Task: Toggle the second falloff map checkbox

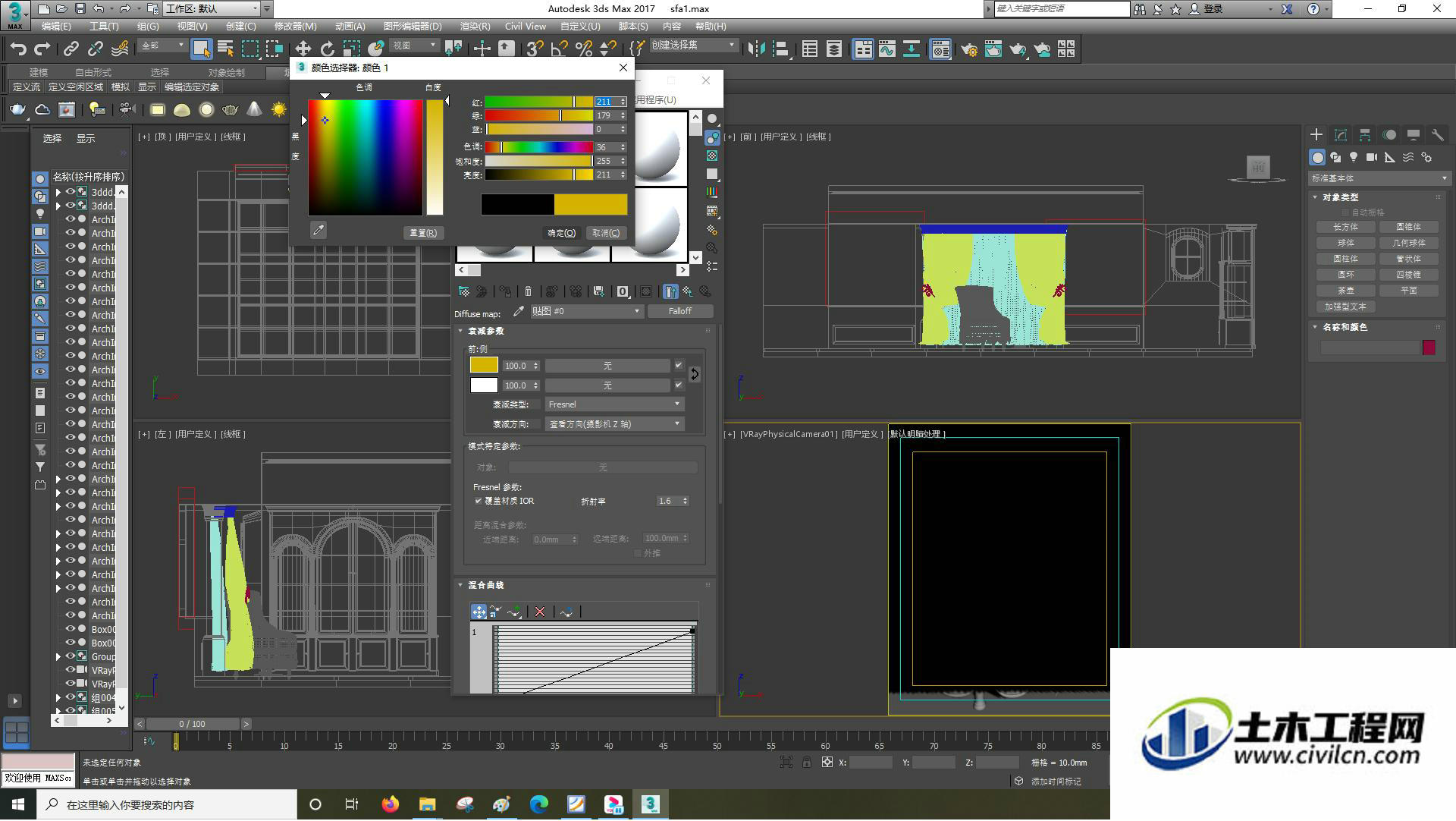Action: pos(679,385)
